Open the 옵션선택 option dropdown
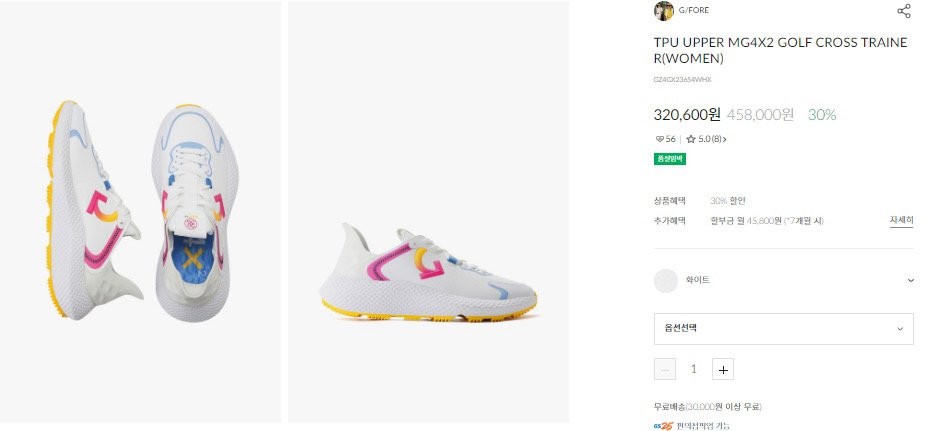The image size is (925, 431). (783, 329)
